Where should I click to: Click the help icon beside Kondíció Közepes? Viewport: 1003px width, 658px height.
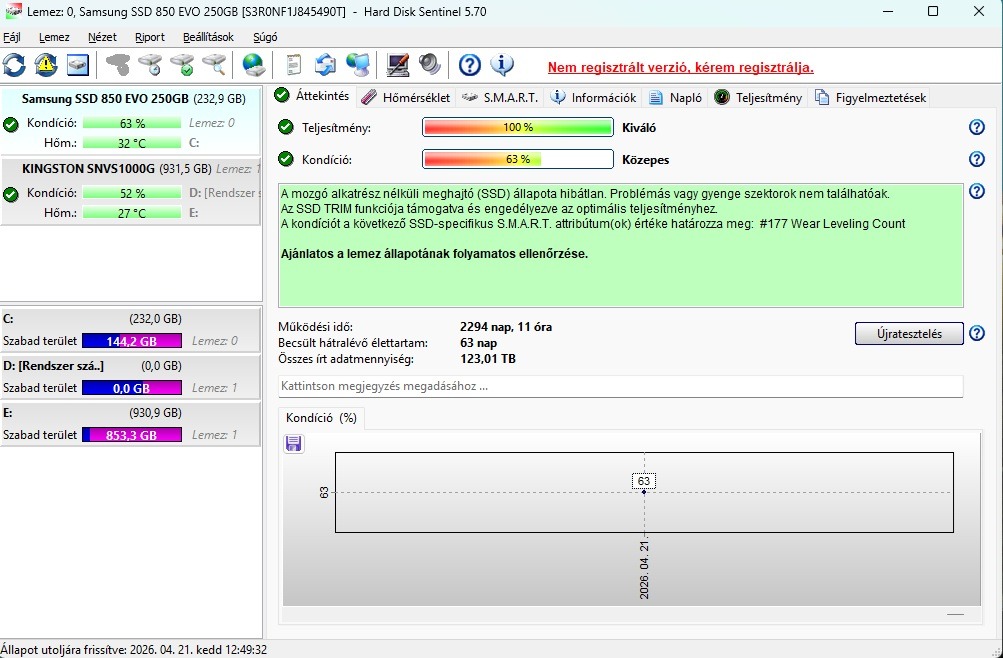click(977, 159)
